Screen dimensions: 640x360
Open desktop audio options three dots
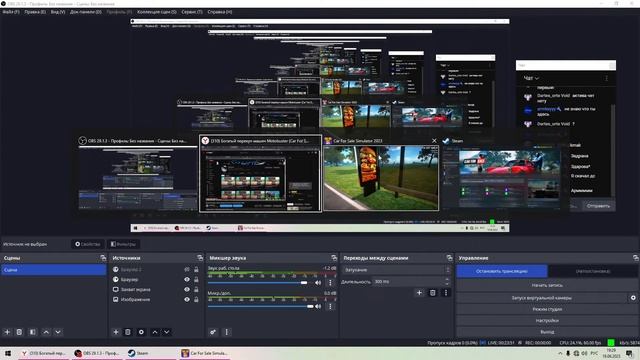pos(330,282)
